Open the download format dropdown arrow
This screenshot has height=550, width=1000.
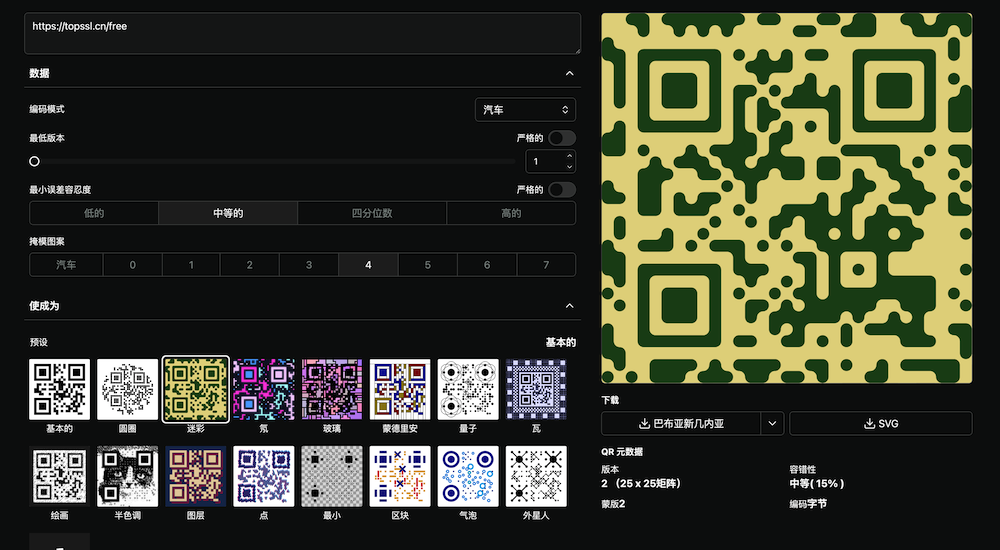772,424
